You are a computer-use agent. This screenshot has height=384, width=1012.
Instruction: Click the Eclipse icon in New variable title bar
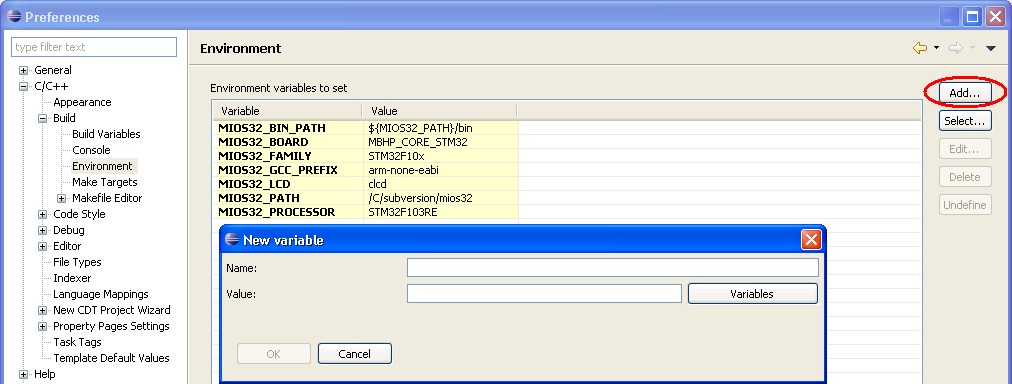232,240
